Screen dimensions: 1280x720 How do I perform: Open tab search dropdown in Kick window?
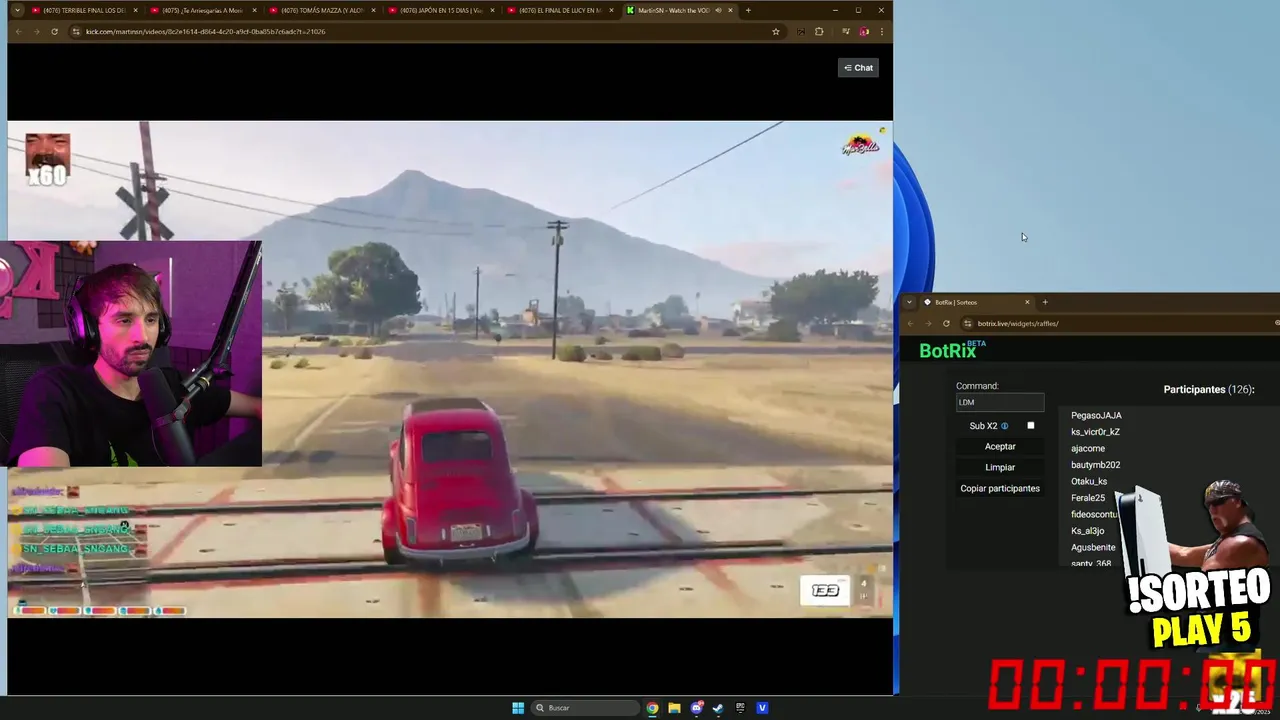pos(17,10)
